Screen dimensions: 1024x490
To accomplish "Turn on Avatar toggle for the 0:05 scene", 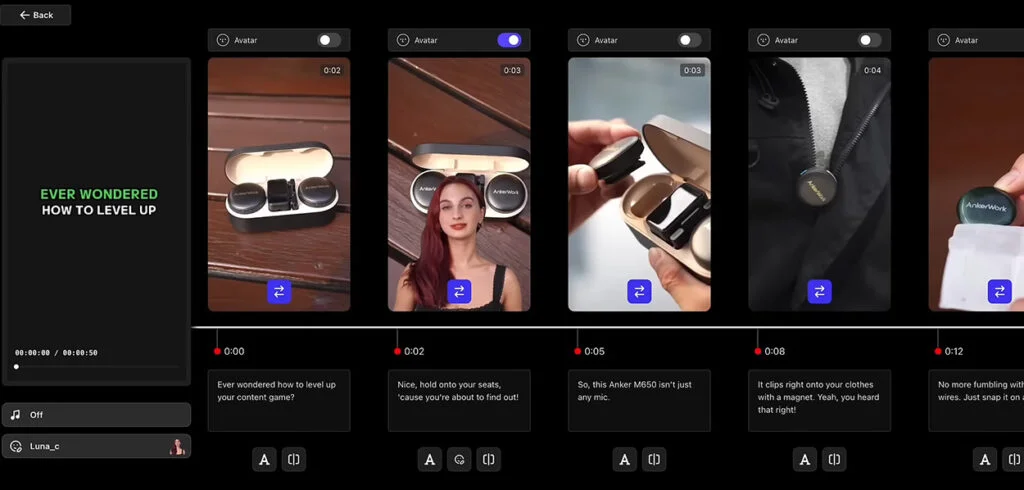I will pyautogui.click(x=689, y=40).
